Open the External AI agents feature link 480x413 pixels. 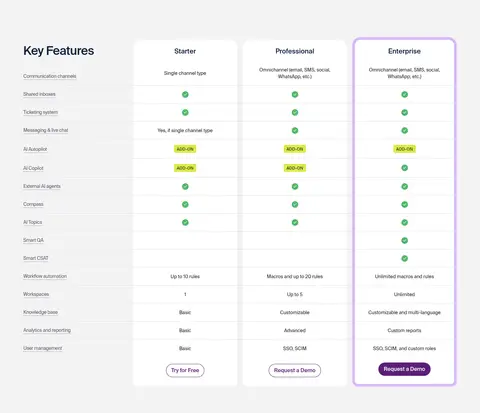pyautogui.click(x=42, y=186)
